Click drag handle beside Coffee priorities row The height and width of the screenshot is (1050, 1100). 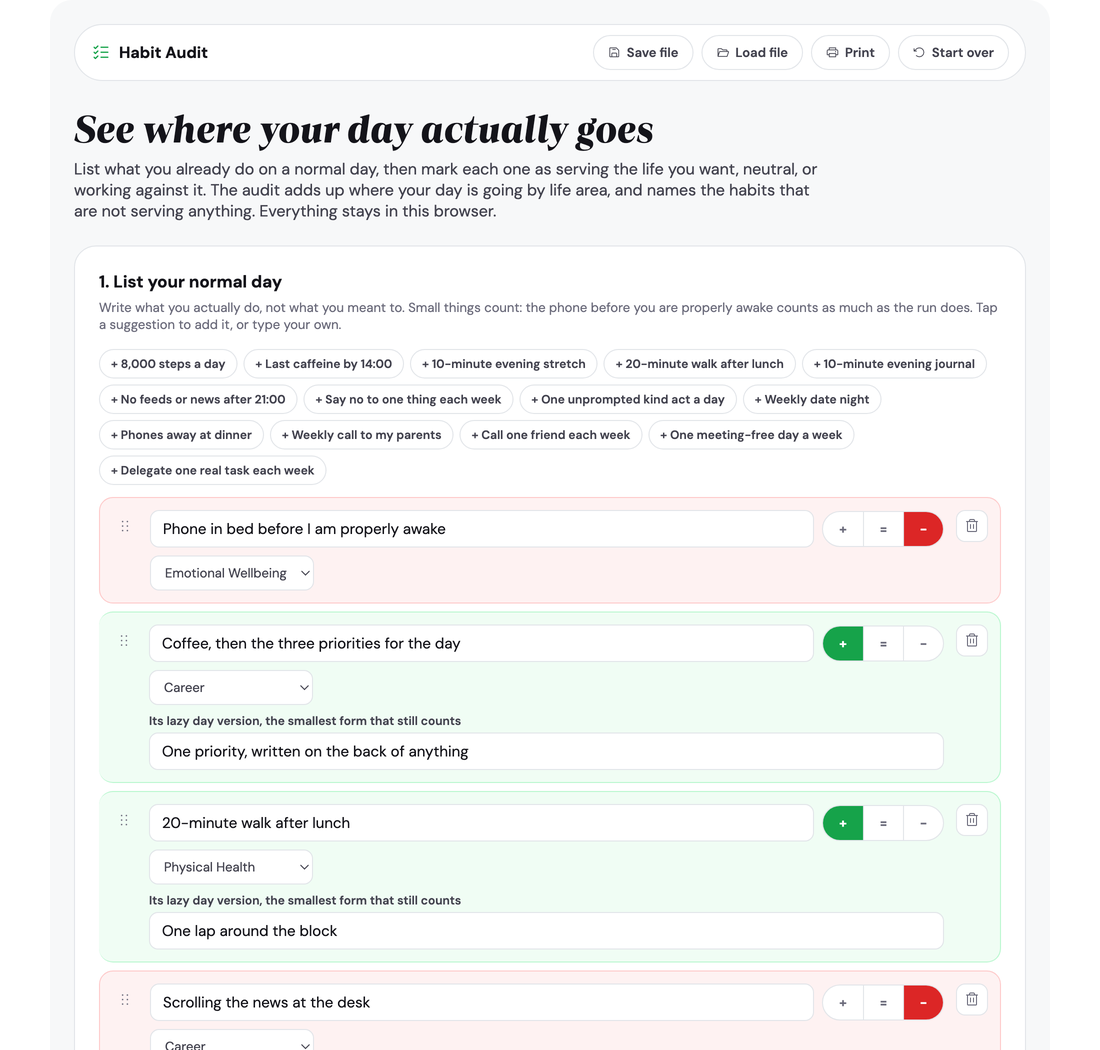pyautogui.click(x=124, y=640)
